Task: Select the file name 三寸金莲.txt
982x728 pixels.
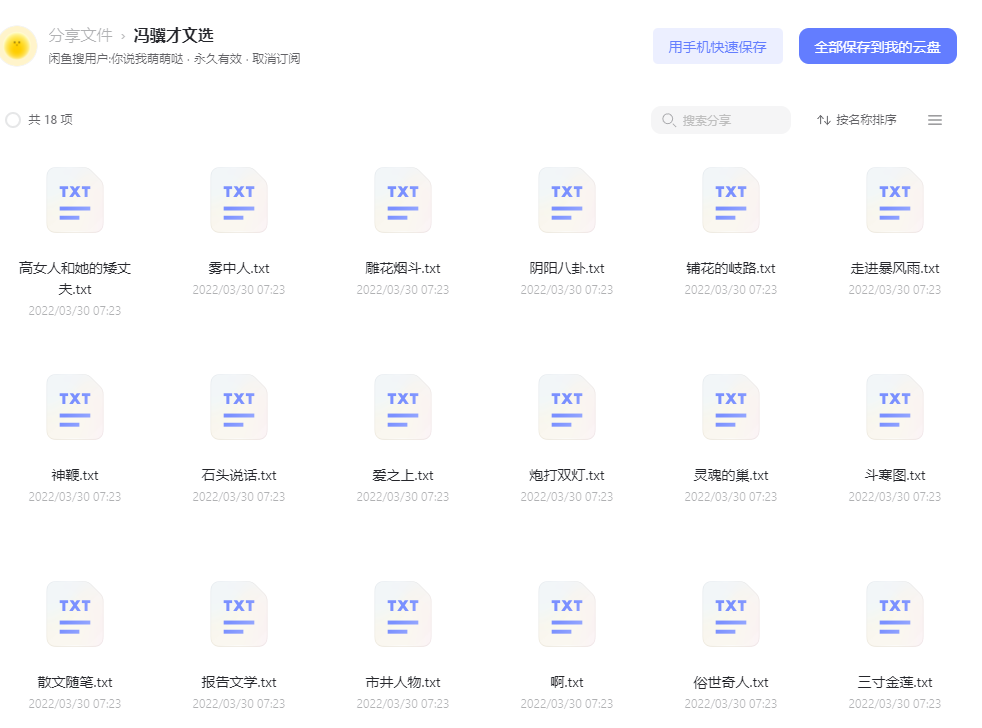Action: [x=895, y=682]
